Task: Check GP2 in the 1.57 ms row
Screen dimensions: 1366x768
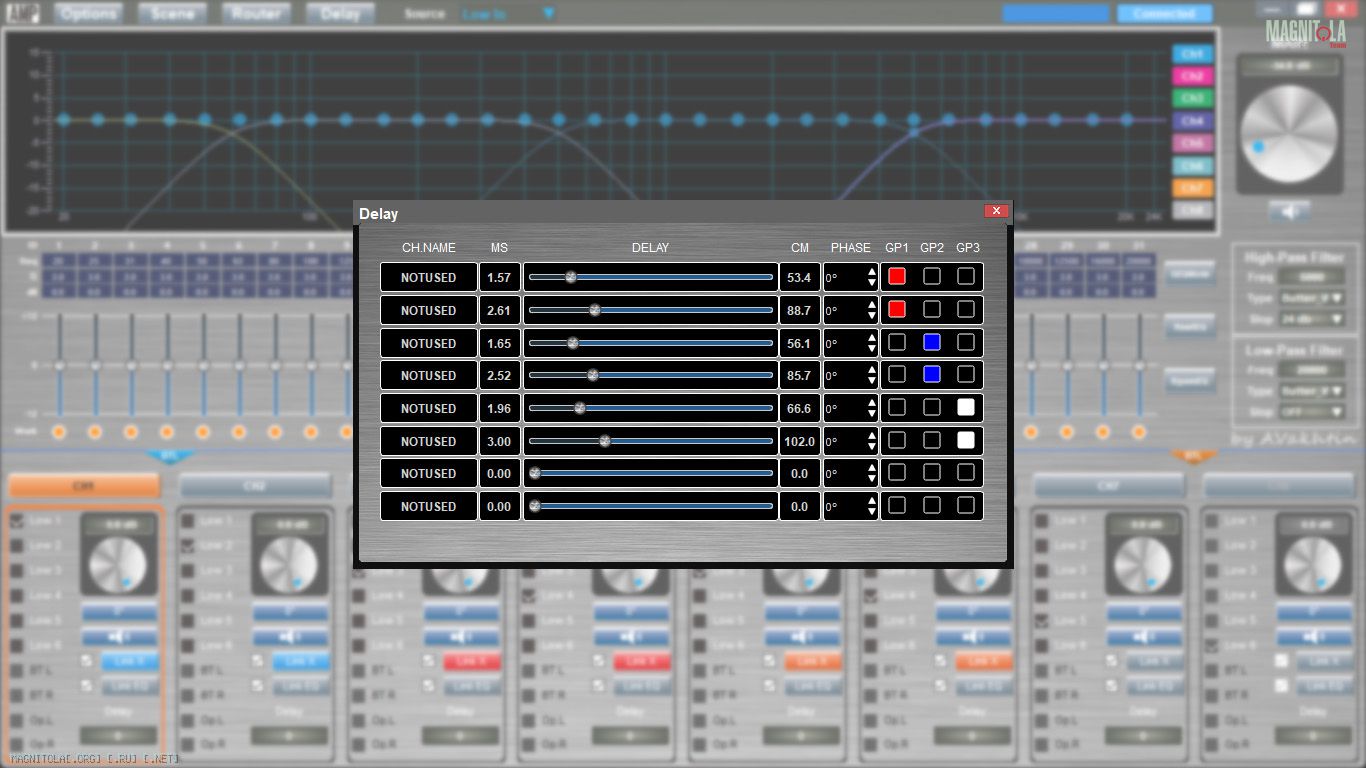Action: point(932,276)
